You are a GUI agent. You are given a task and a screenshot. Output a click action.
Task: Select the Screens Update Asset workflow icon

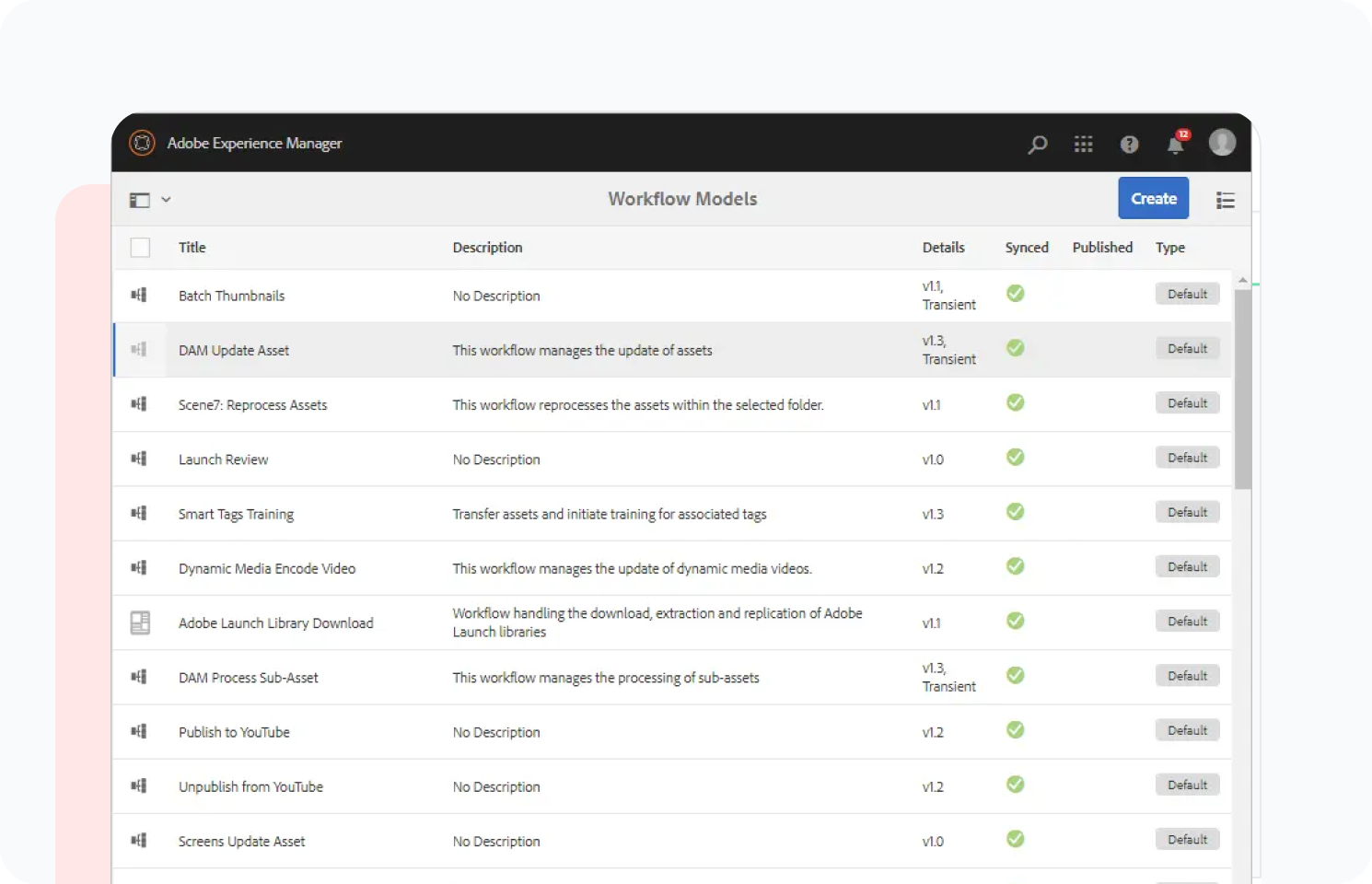[139, 840]
